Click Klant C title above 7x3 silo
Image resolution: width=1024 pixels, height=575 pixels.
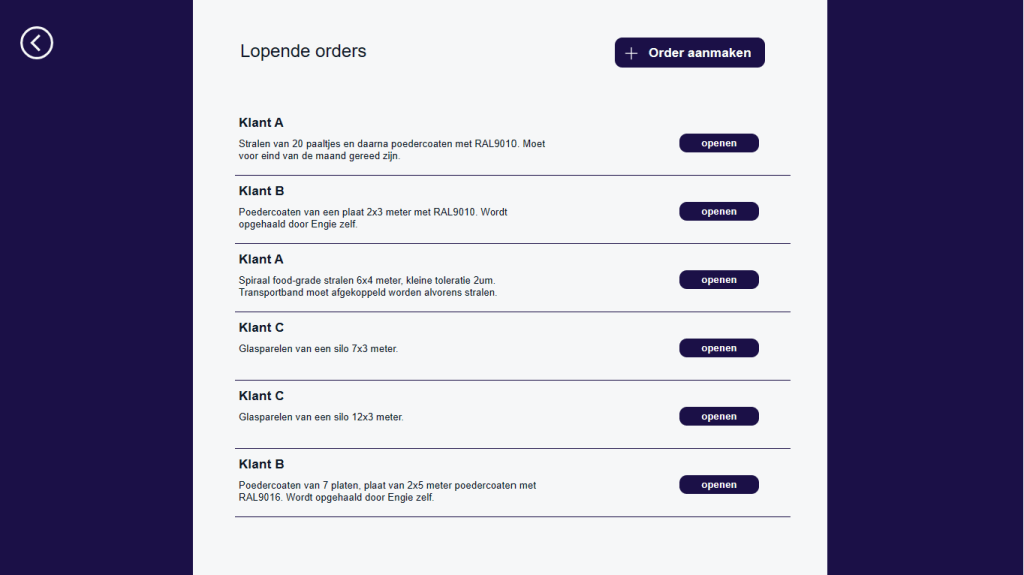pyautogui.click(x=261, y=327)
